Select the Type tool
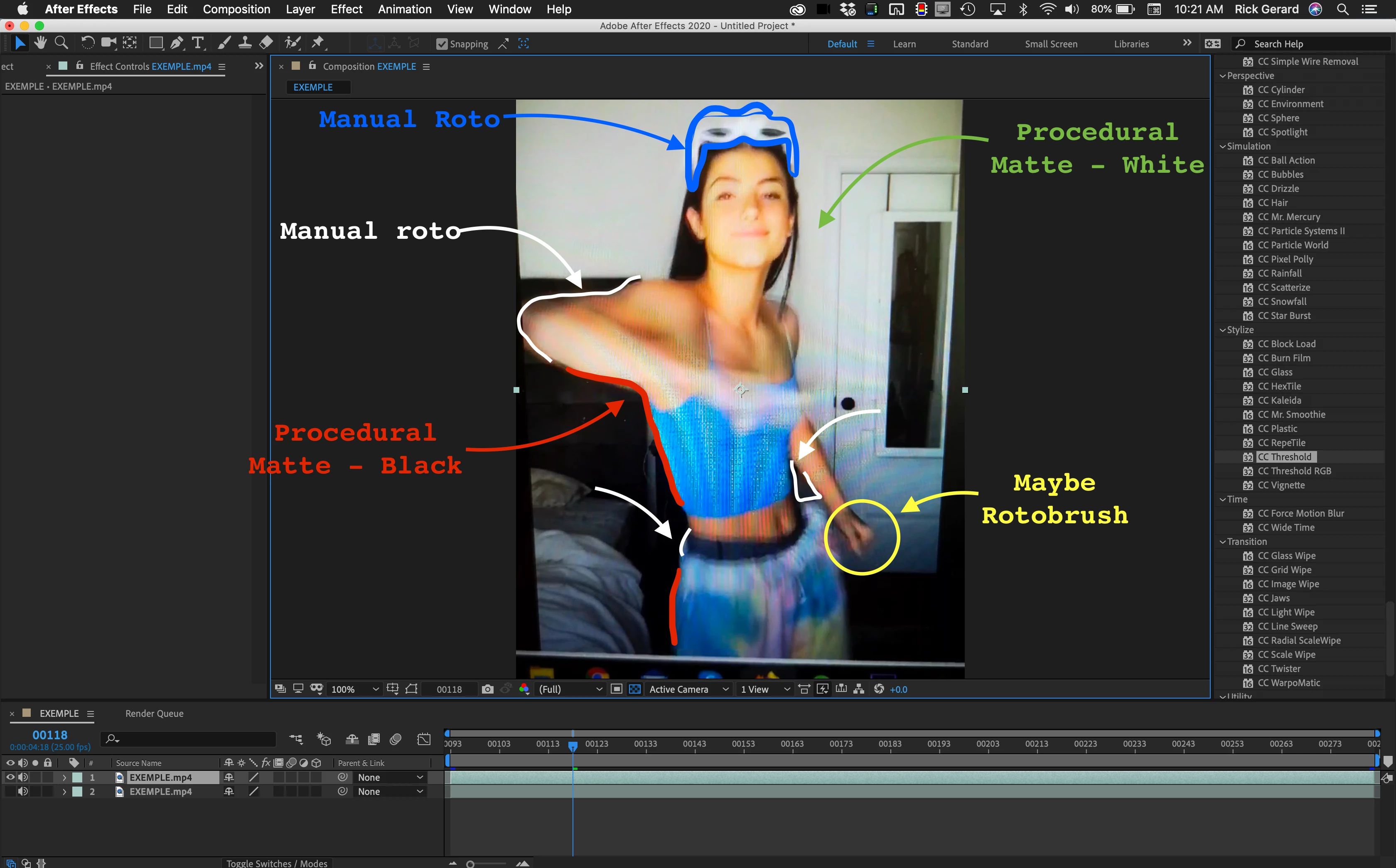The width and height of the screenshot is (1396, 868). (197, 43)
